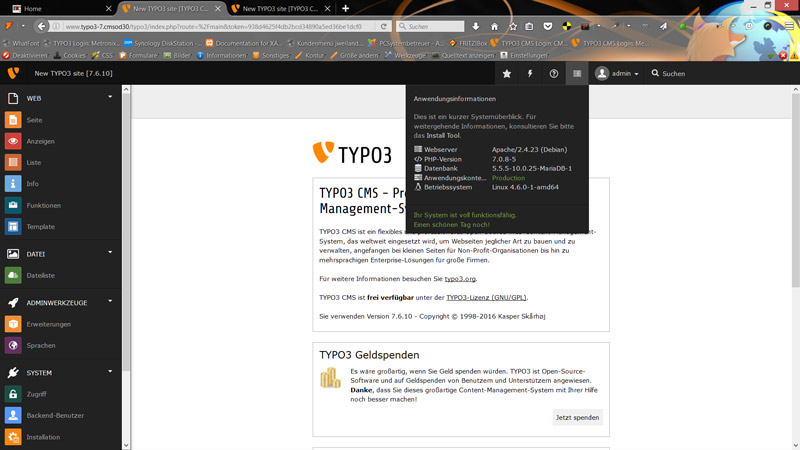Click the bookmarks star icon in TYPO3 top bar
This screenshot has height=450, width=800.
[x=507, y=73]
